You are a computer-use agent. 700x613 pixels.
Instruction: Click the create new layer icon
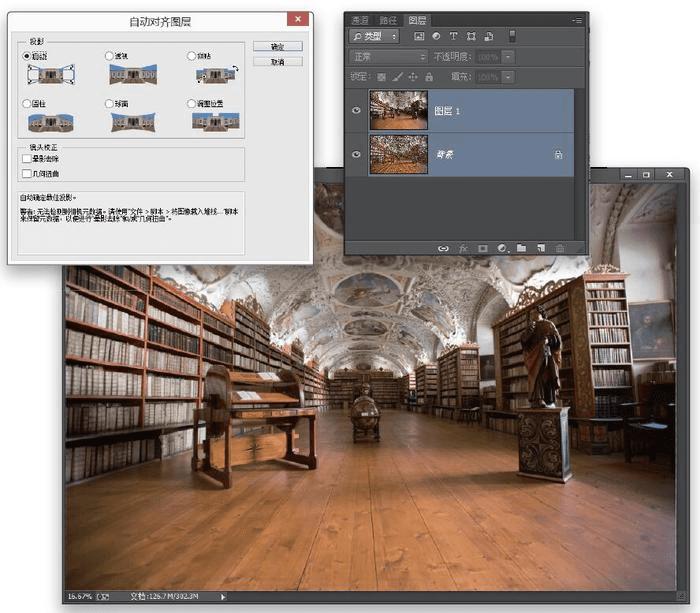coord(539,247)
